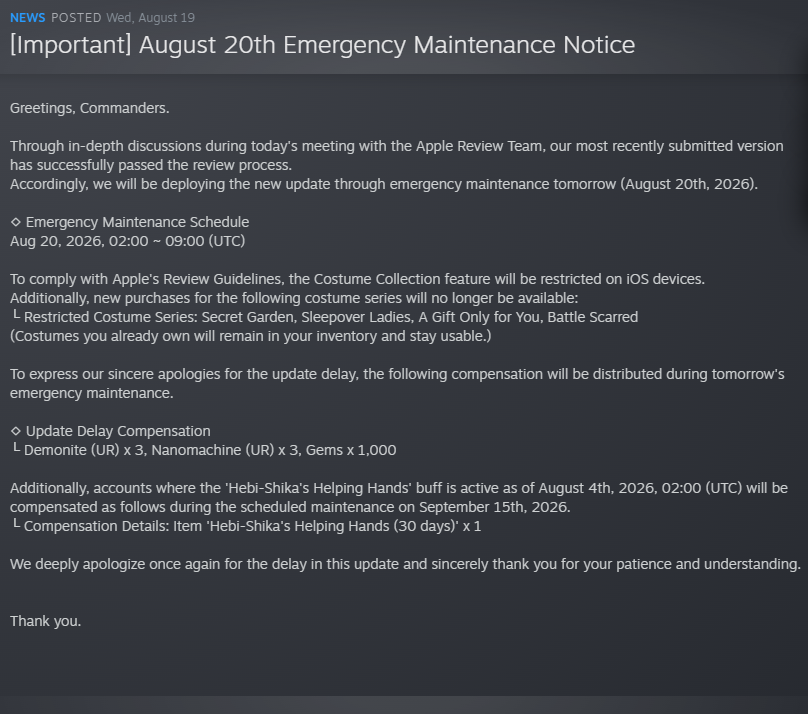Screen dimensions: 808x714
Task: Click the Apple Review Team sentence
Action: pos(397,156)
